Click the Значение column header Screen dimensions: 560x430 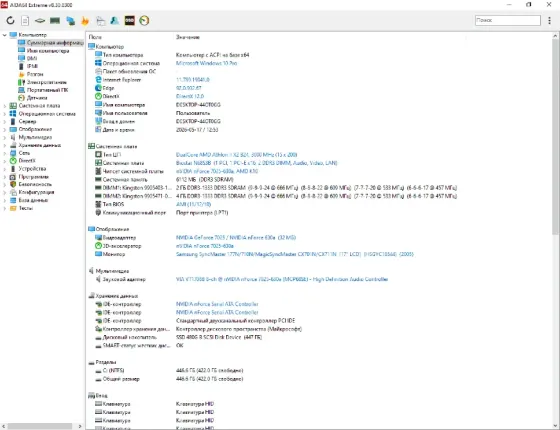point(188,37)
